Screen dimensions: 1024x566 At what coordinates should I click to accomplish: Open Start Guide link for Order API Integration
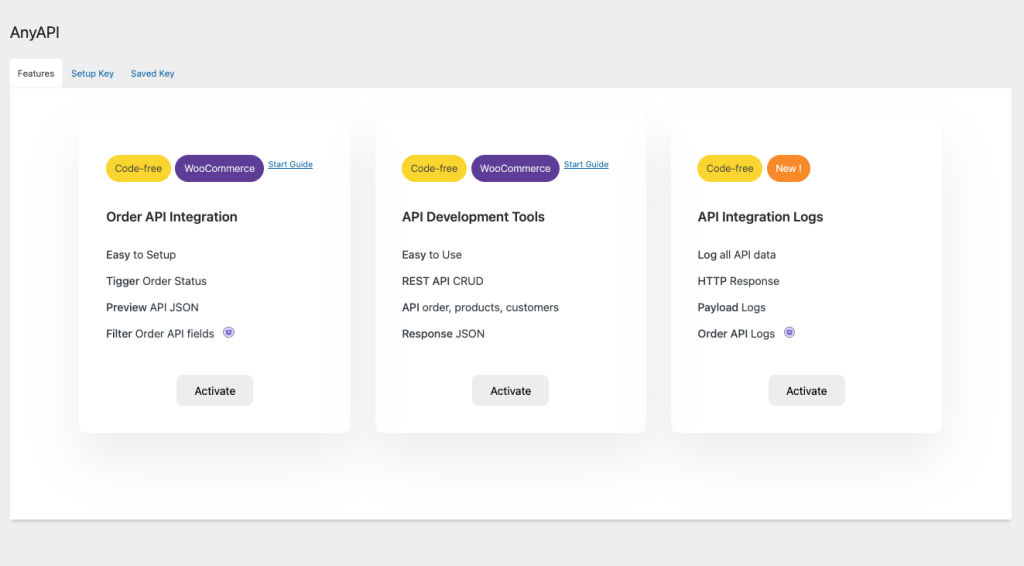[x=290, y=165]
